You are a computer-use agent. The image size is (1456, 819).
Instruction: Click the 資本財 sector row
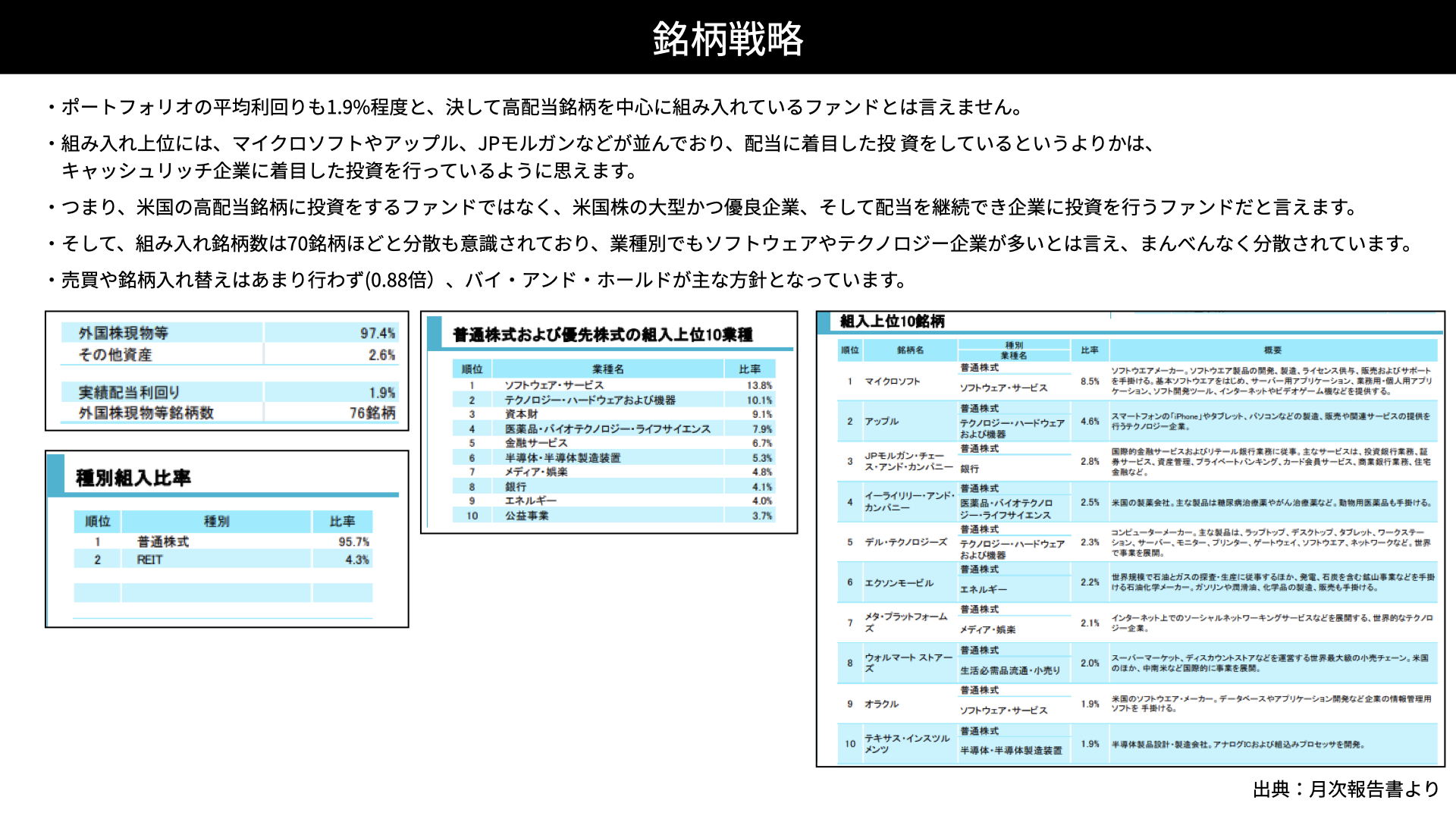pos(613,414)
